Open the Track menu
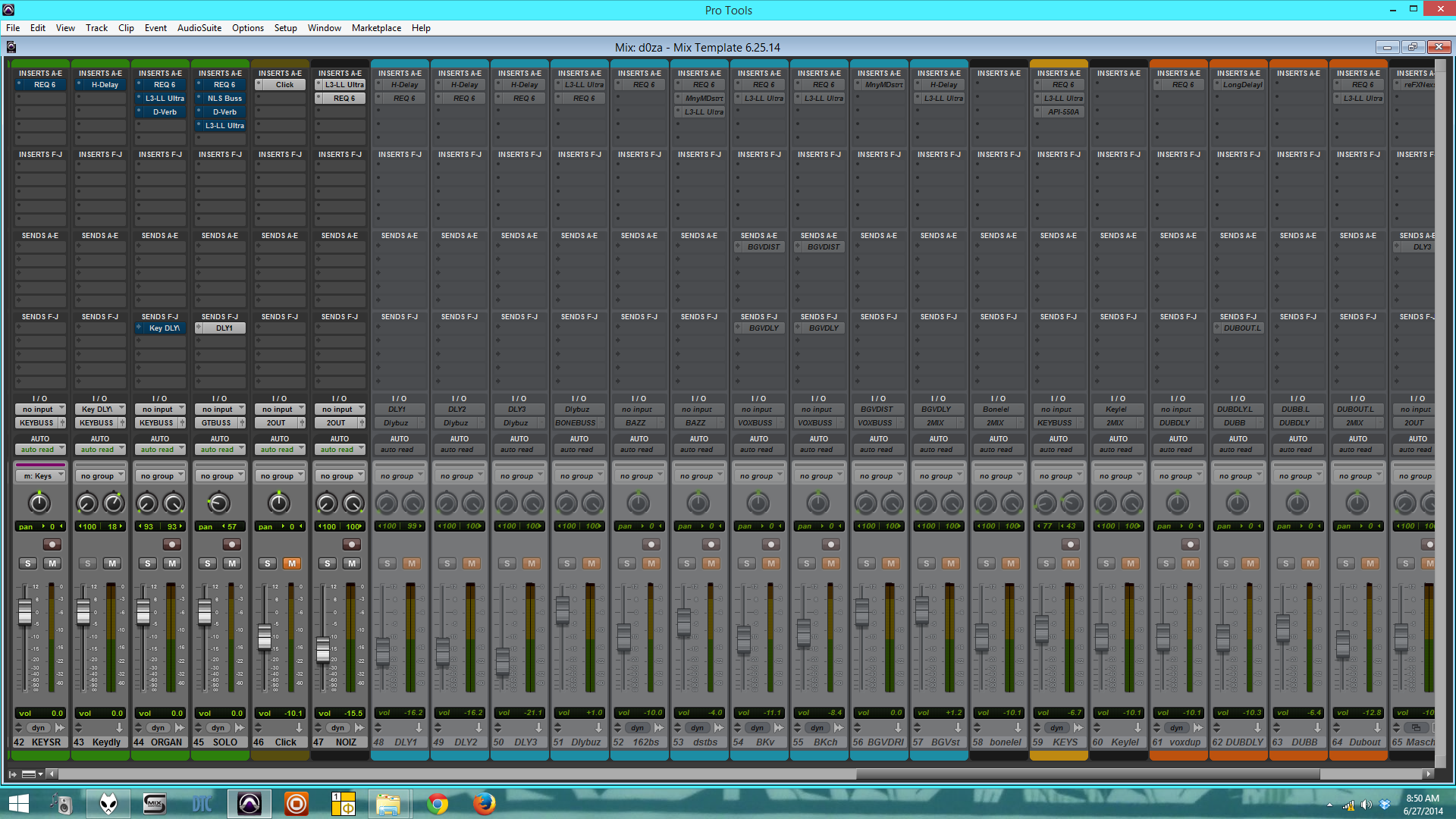 (x=96, y=28)
